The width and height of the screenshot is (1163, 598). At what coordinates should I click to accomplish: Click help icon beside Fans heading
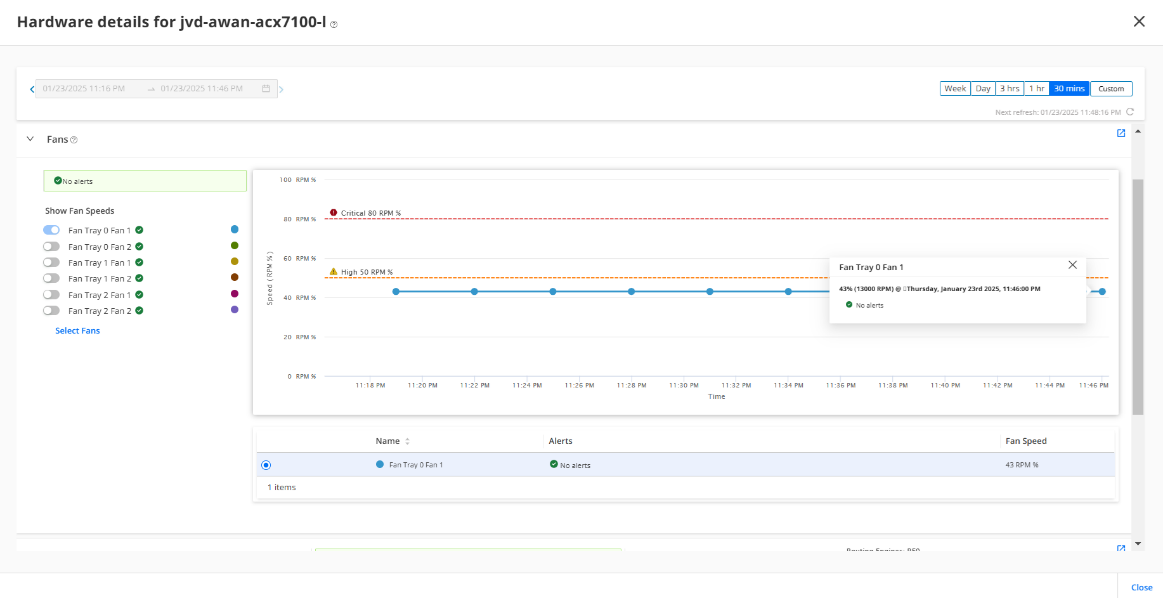click(74, 140)
